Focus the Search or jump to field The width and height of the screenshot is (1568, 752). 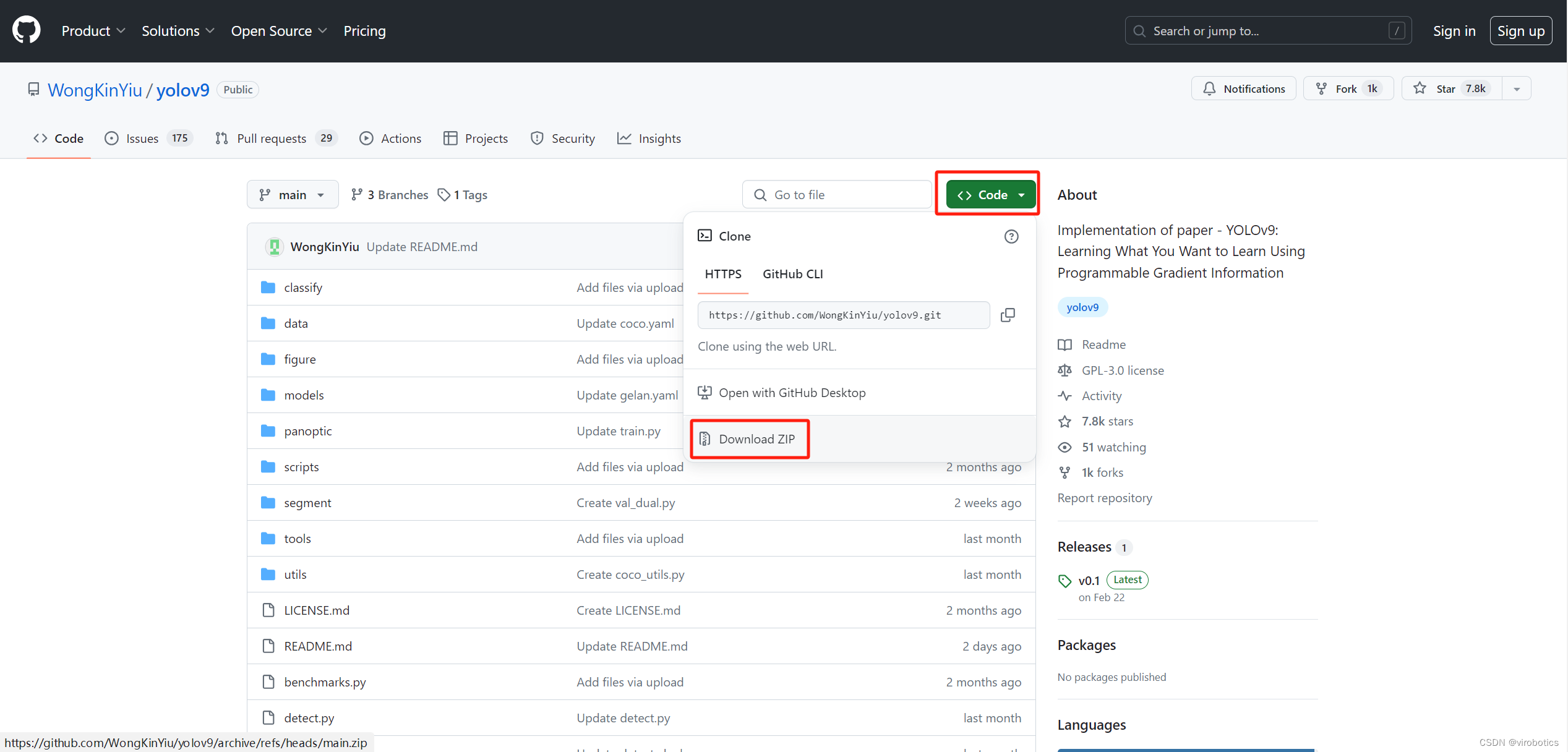1268,31
